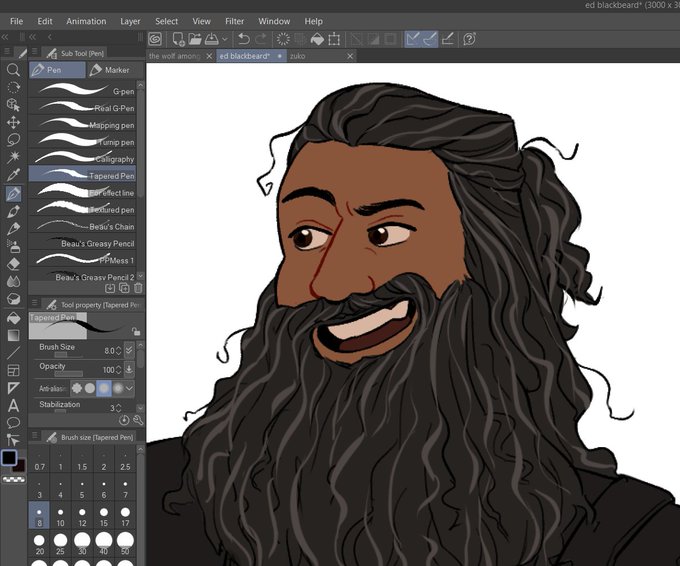Open Opacity dynamics button

pos(129,369)
